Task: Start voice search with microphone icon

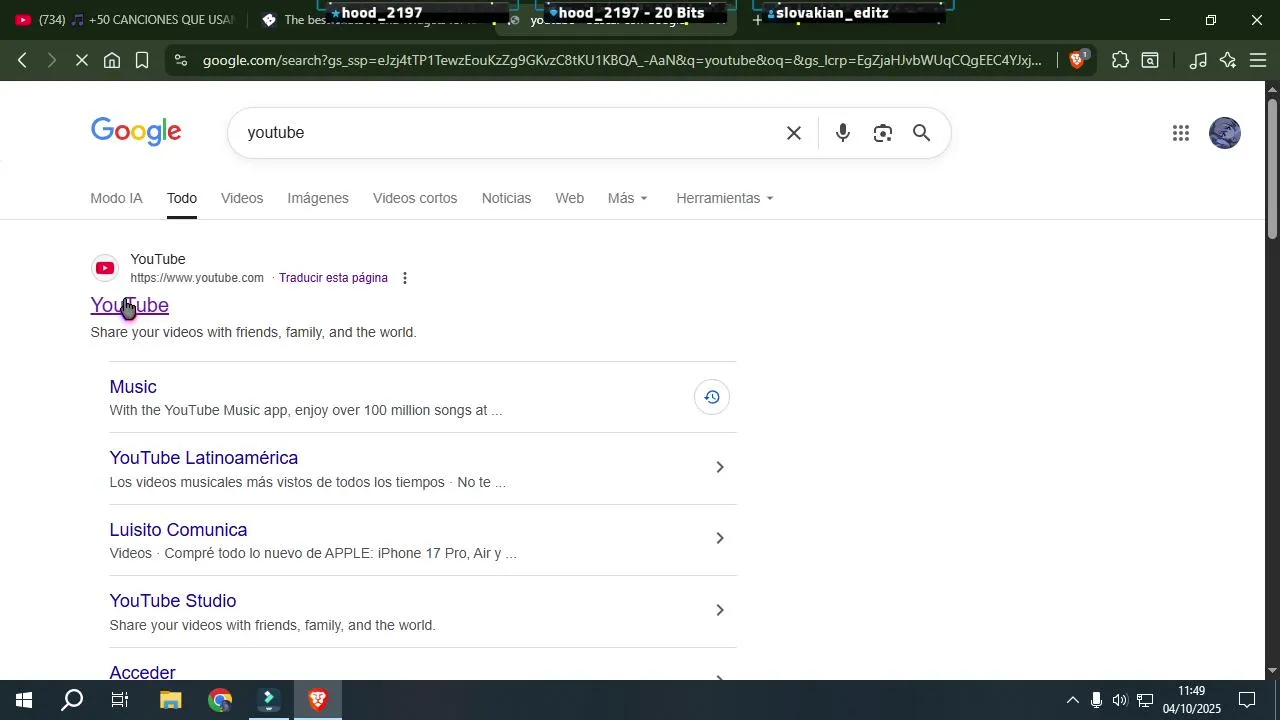Action: tap(843, 133)
